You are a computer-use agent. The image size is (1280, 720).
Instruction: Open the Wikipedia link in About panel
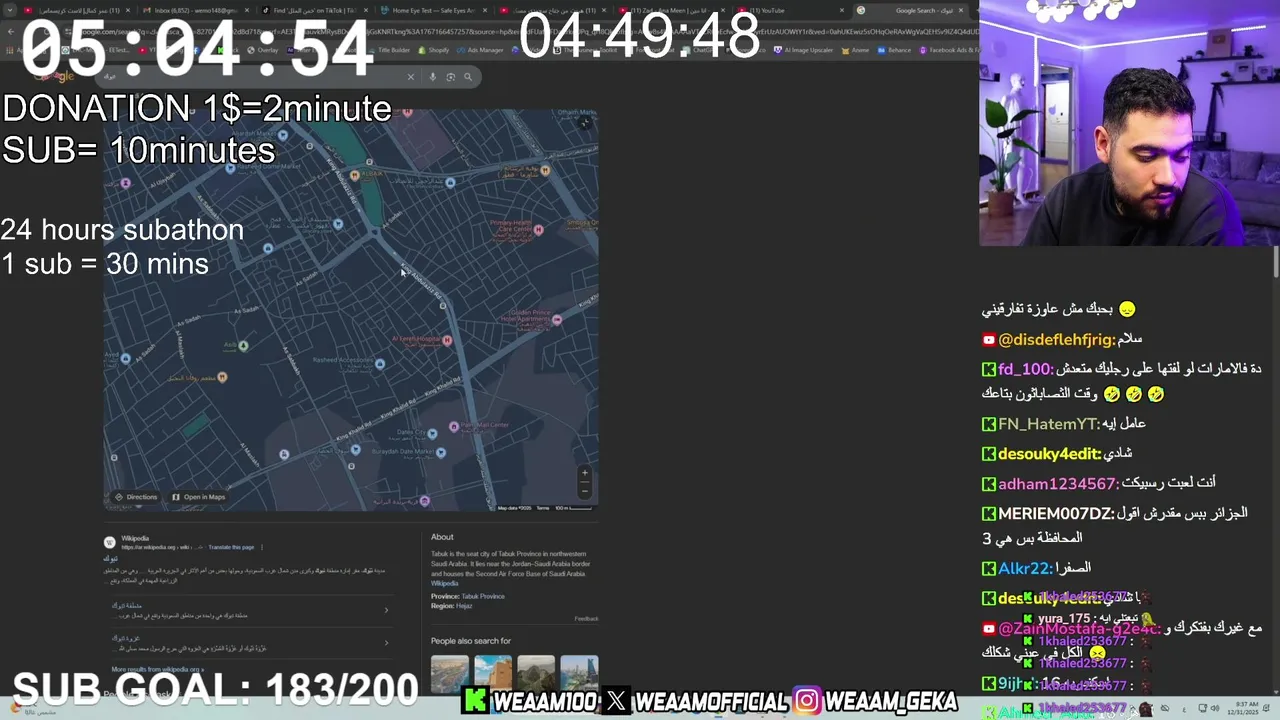pos(444,583)
